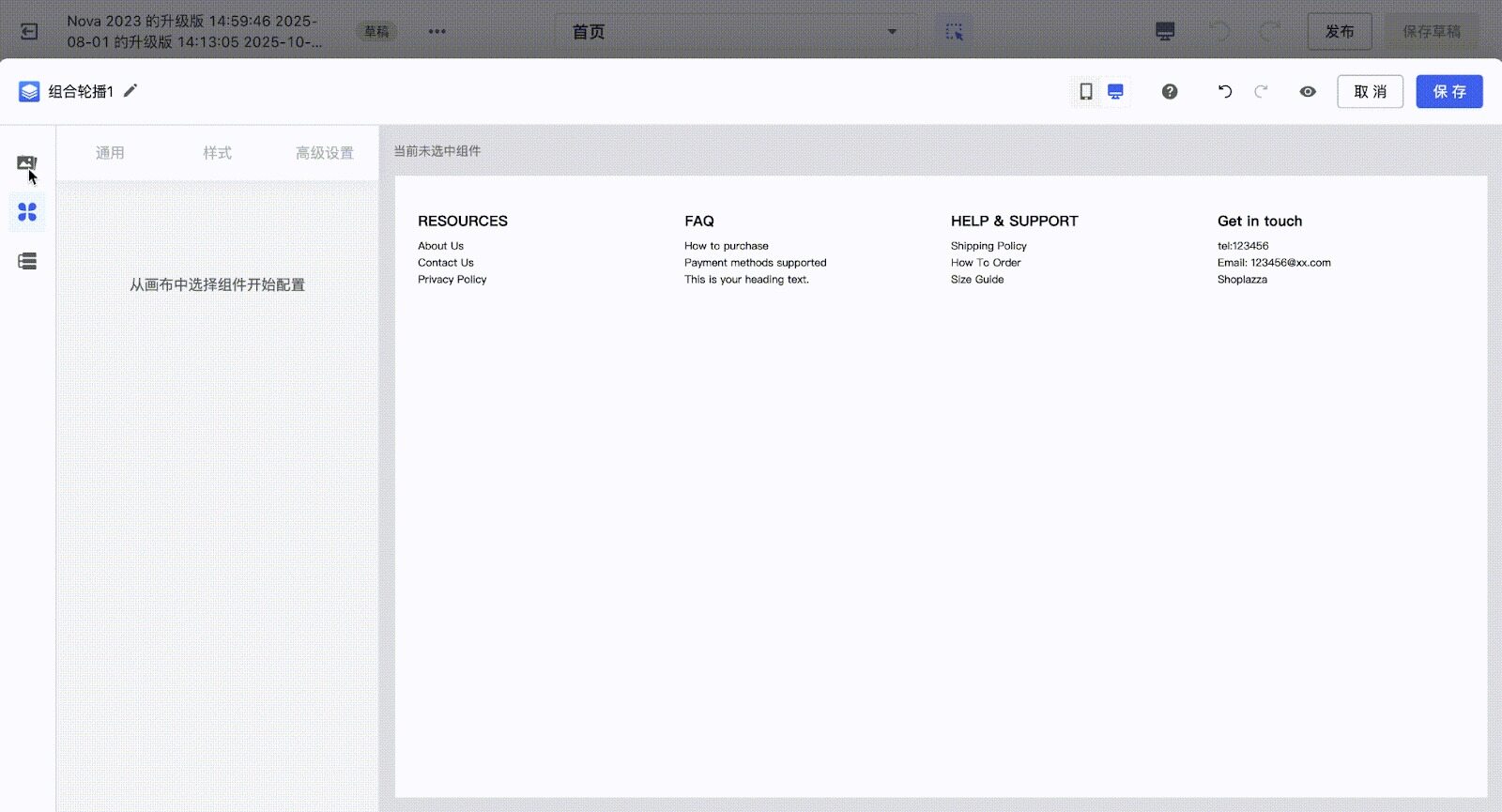Click the Privacy Policy footer link
Image resolution: width=1502 pixels, height=812 pixels.
click(x=452, y=280)
